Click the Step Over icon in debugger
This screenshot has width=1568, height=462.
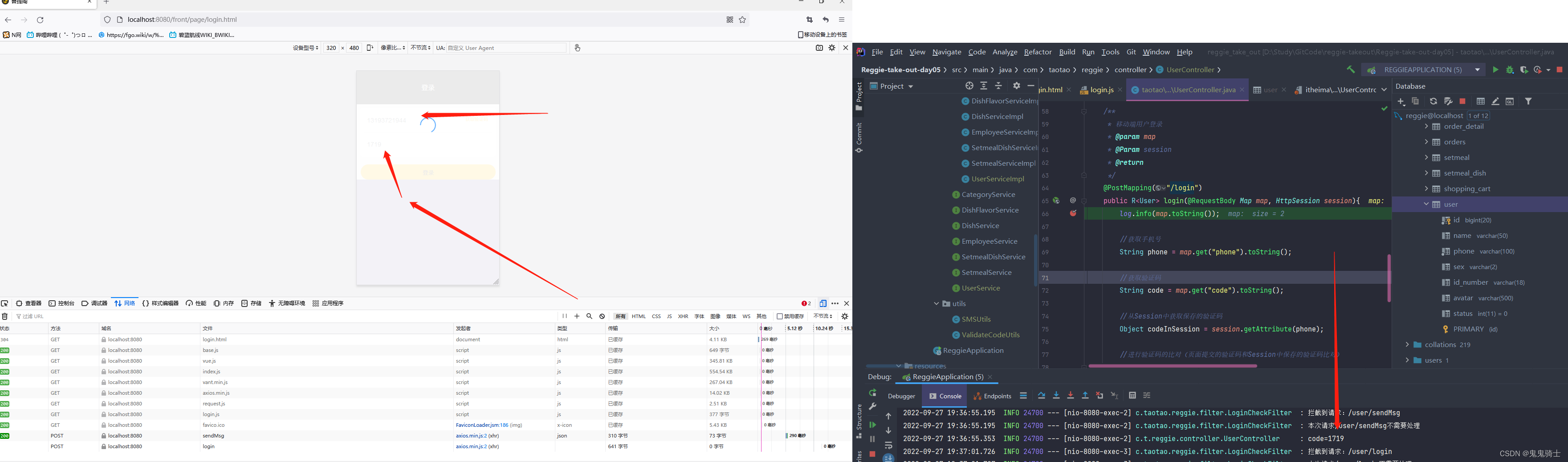tap(1041, 396)
